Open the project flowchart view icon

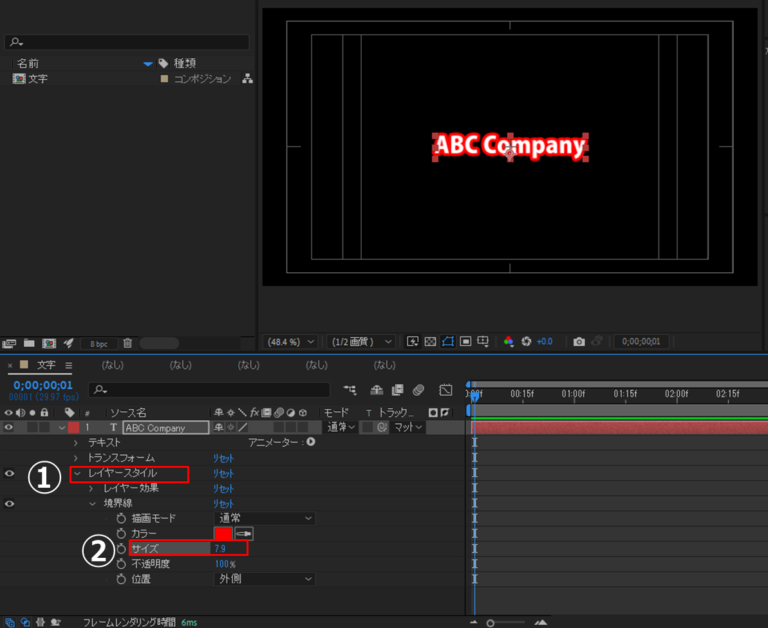(x=247, y=79)
